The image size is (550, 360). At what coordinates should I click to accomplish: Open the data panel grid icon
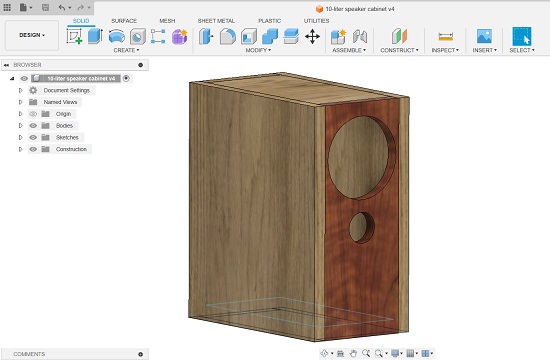(7, 7)
